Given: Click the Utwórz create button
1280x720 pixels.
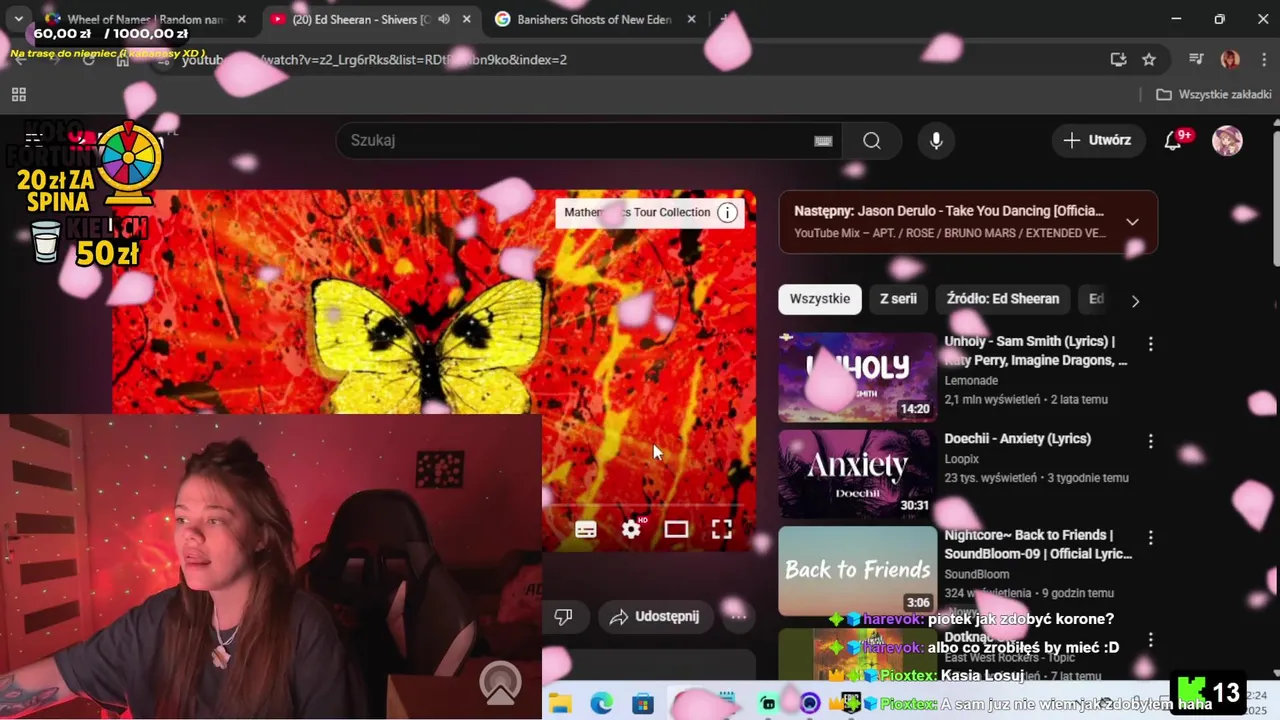Looking at the screenshot, I should pyautogui.click(x=1097, y=140).
